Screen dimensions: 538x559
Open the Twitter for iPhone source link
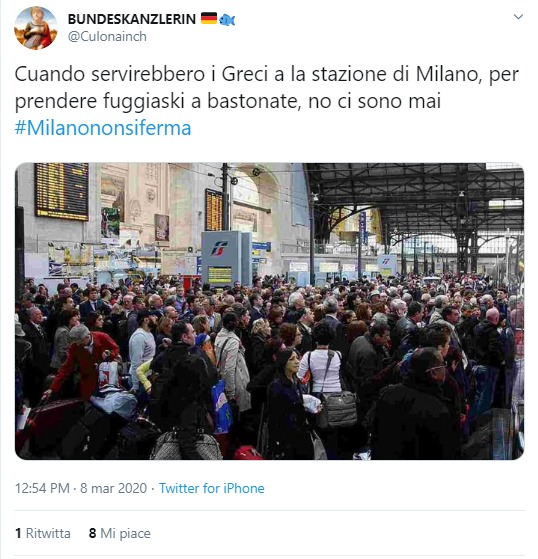pyautogui.click(x=211, y=488)
